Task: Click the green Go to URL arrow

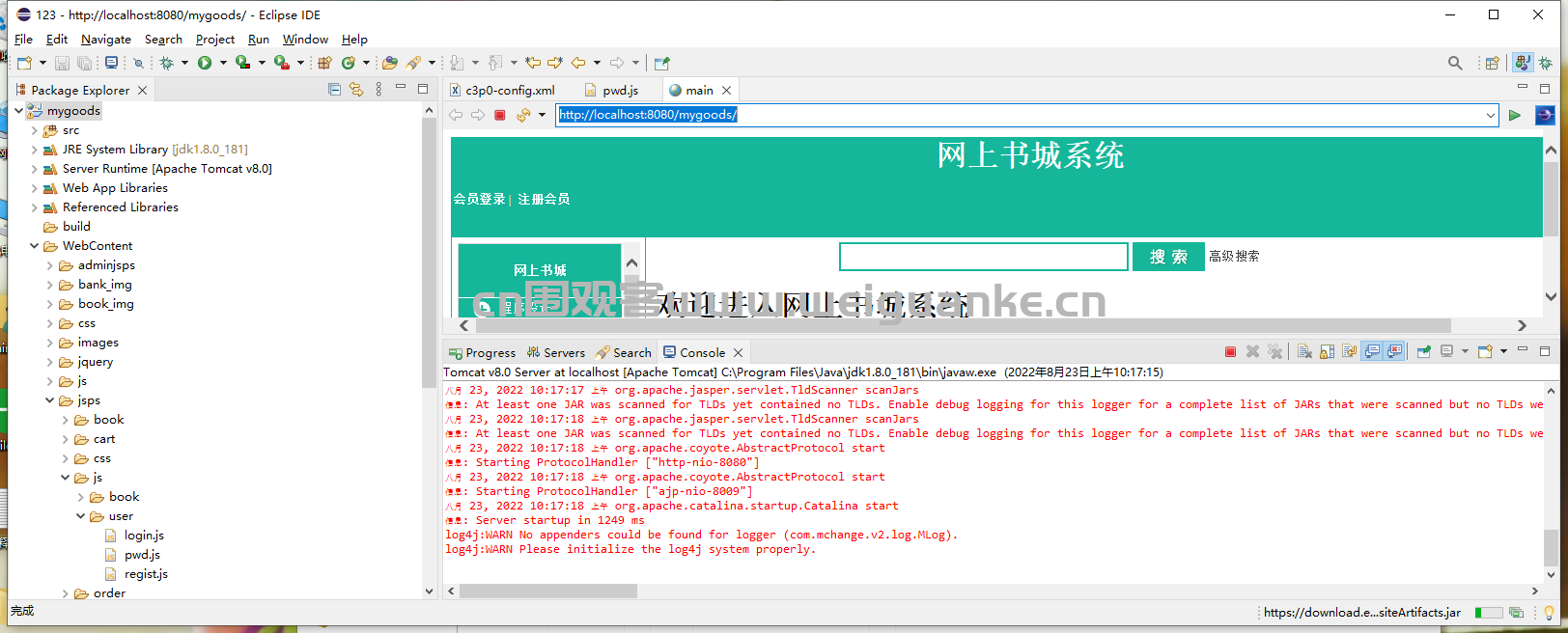Action: [1515, 115]
